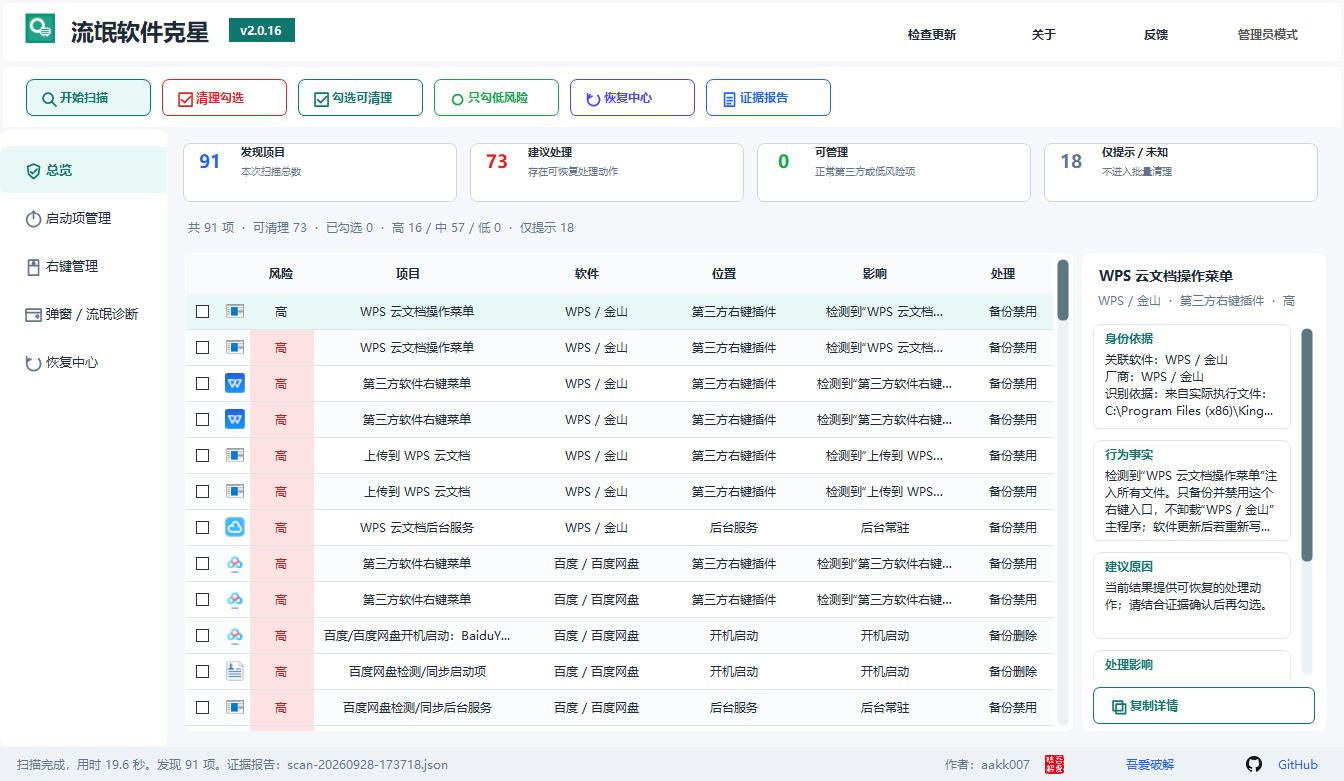Click the 作者：aakk007 status bar text

987,765
